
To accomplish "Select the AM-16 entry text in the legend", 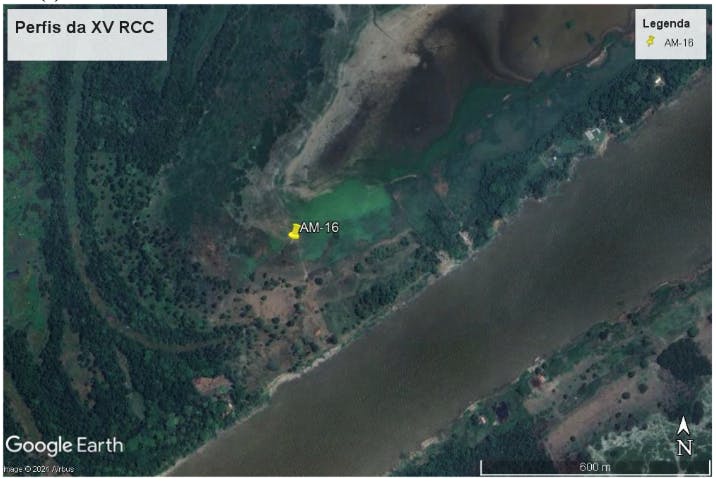I will coord(679,43).
